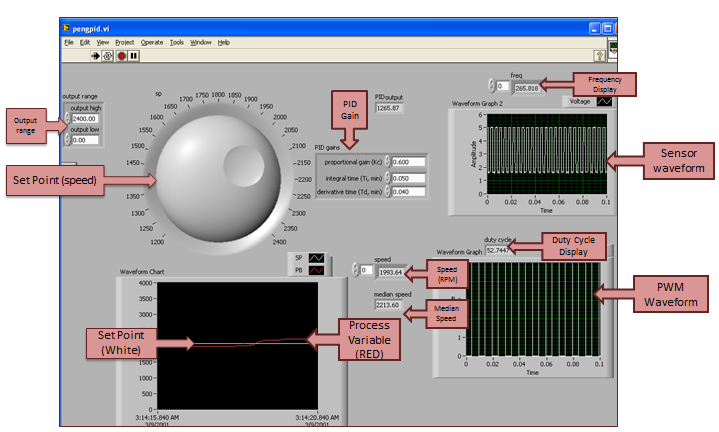The image size is (719, 432).
Task: Click the speed value 1993.64
Action: [391, 272]
